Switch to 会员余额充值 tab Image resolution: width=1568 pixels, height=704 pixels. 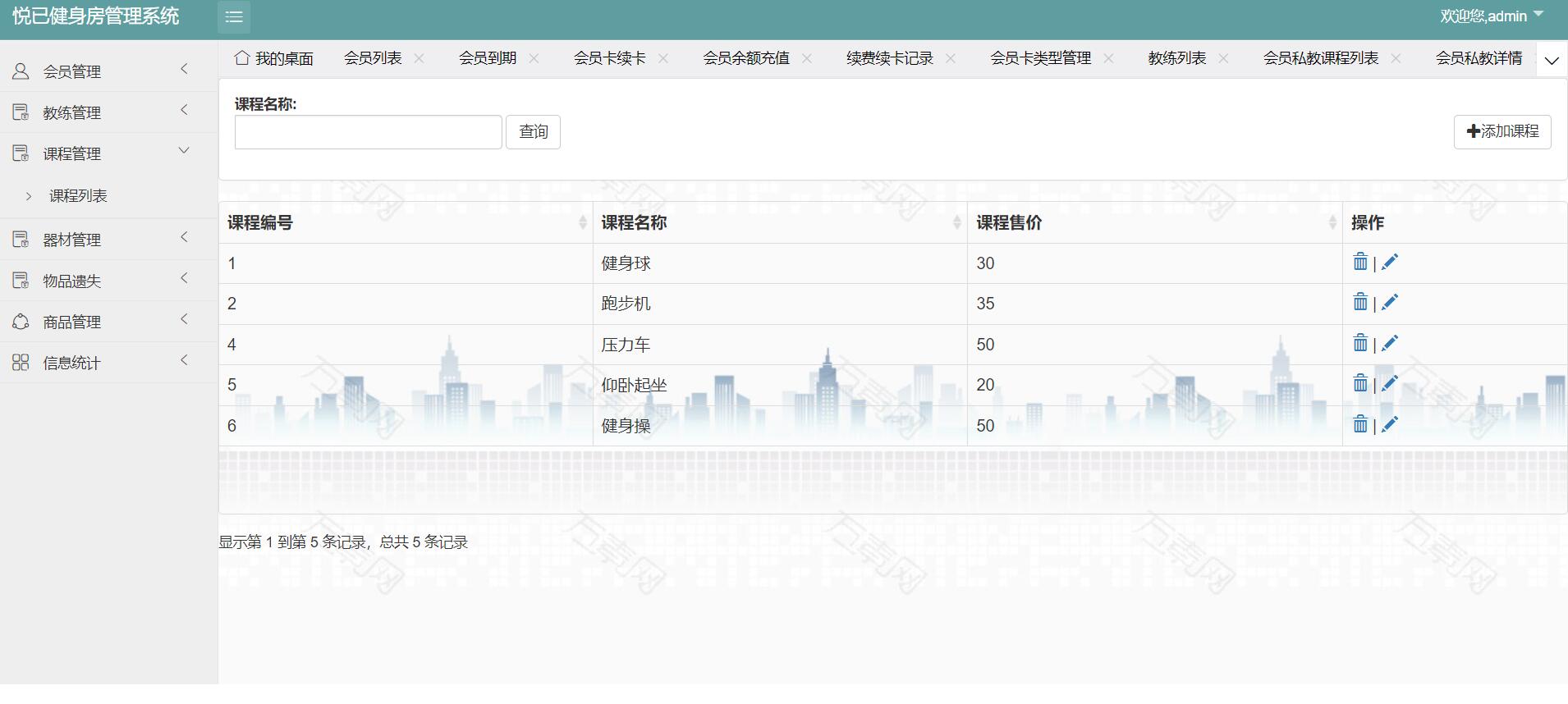coord(746,58)
